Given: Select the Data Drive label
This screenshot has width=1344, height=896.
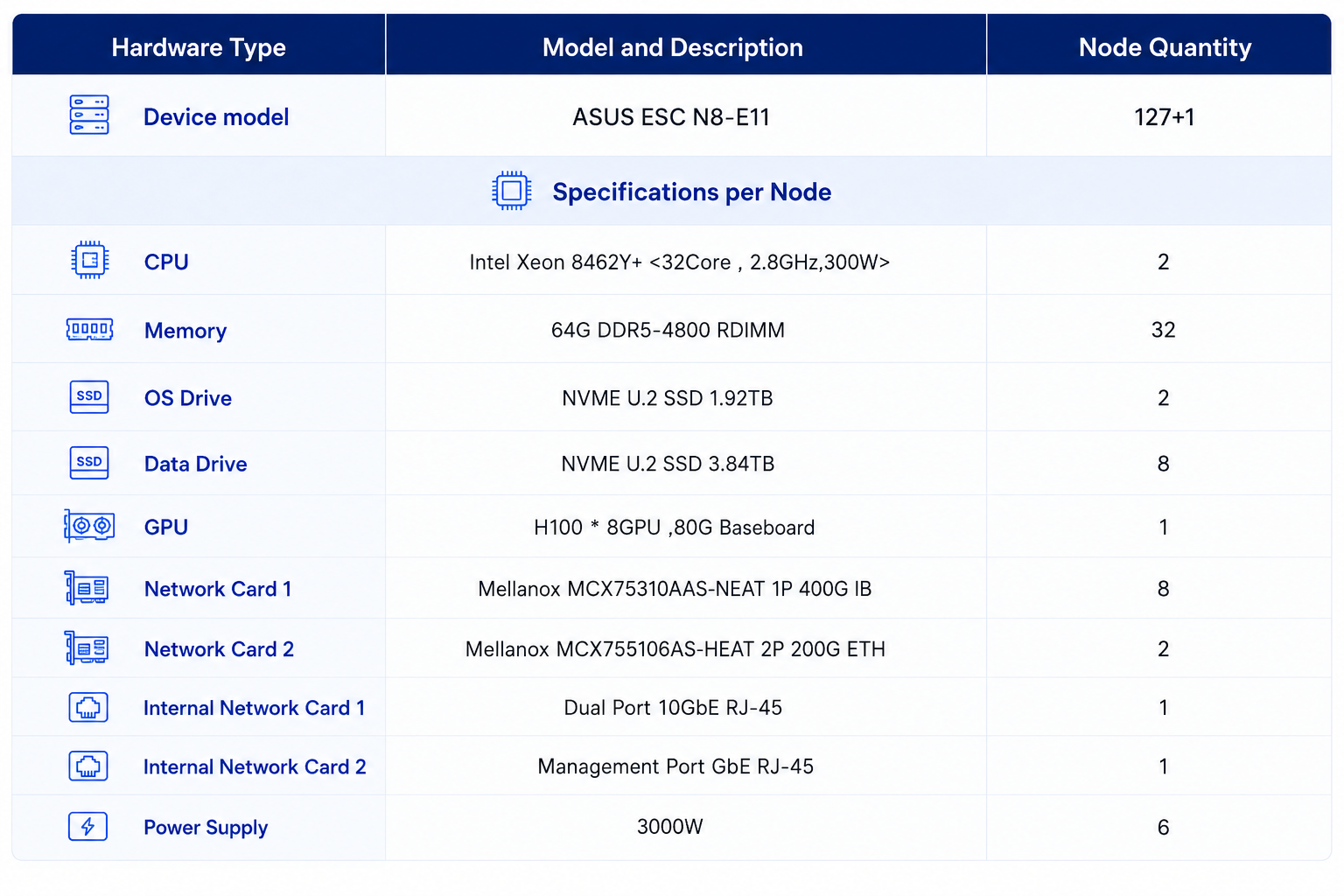Looking at the screenshot, I should (196, 464).
